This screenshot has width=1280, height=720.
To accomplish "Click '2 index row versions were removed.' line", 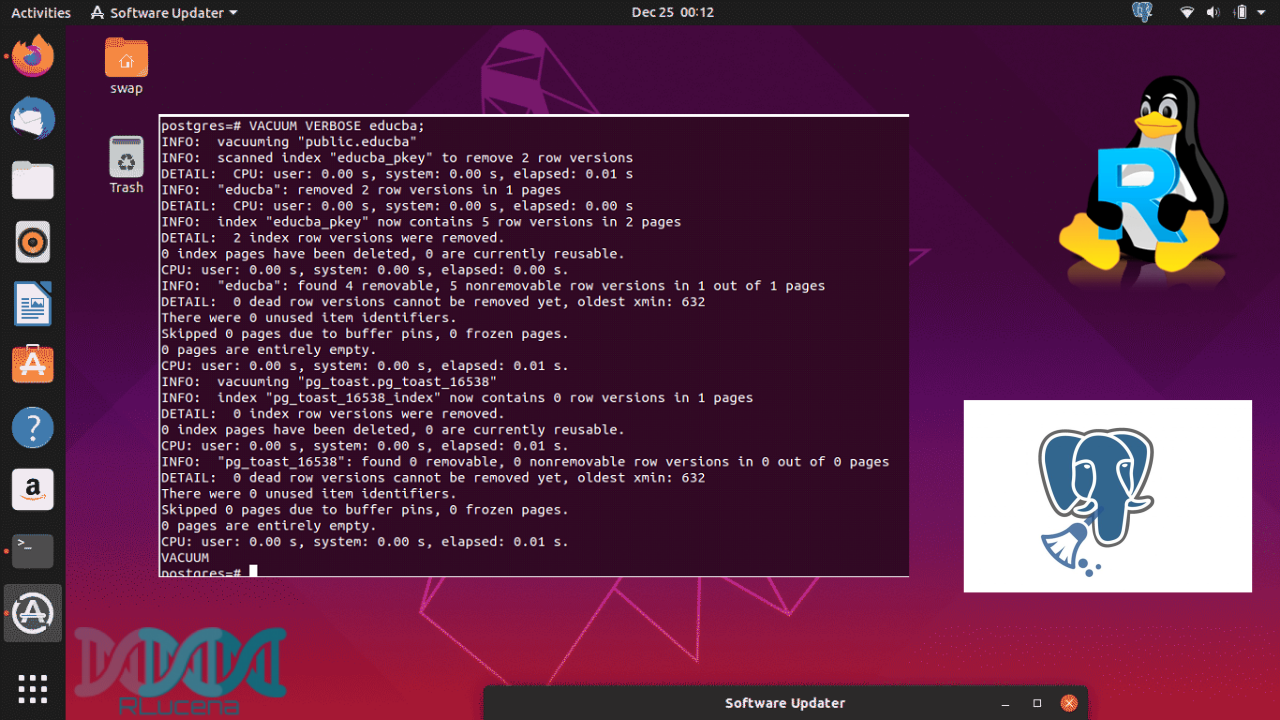I will [333, 238].
